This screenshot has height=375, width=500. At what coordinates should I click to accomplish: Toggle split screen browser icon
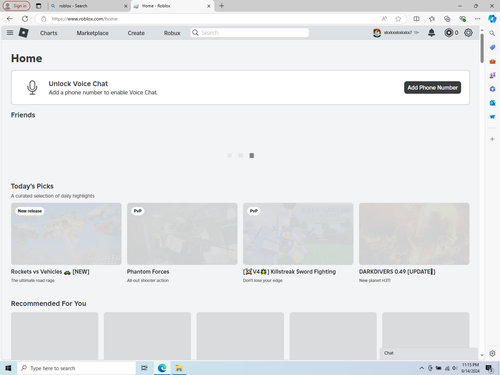[416, 19]
